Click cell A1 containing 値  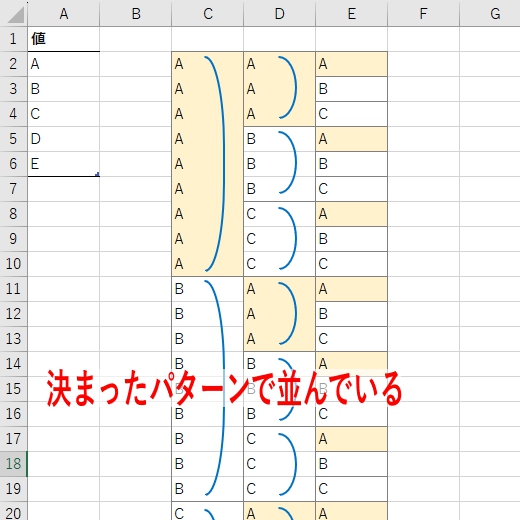click(64, 39)
